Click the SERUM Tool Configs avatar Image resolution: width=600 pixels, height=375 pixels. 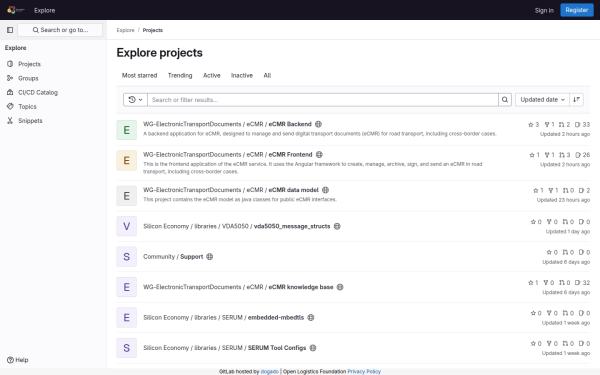pyautogui.click(x=127, y=348)
